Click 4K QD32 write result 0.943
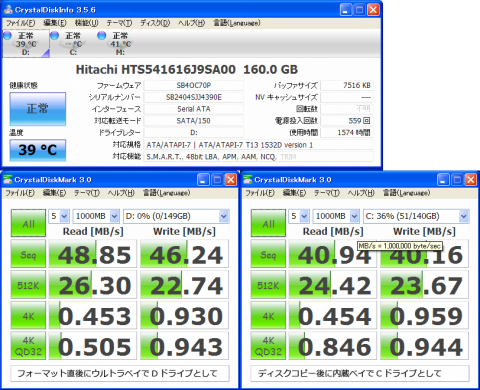The width and height of the screenshot is (480, 390). 185,346
